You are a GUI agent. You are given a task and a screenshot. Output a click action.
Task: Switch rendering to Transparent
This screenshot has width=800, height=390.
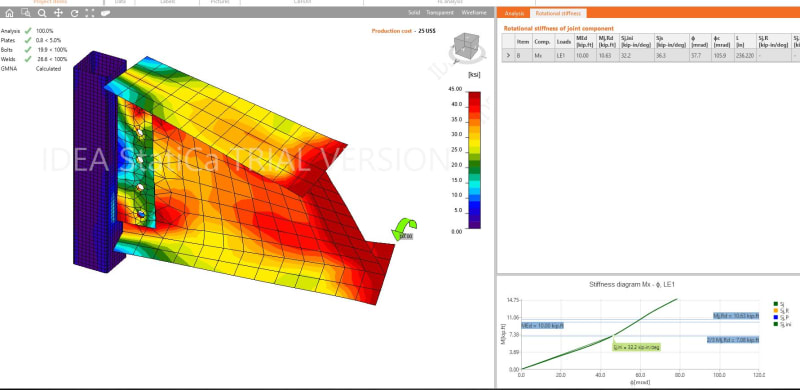[440, 13]
